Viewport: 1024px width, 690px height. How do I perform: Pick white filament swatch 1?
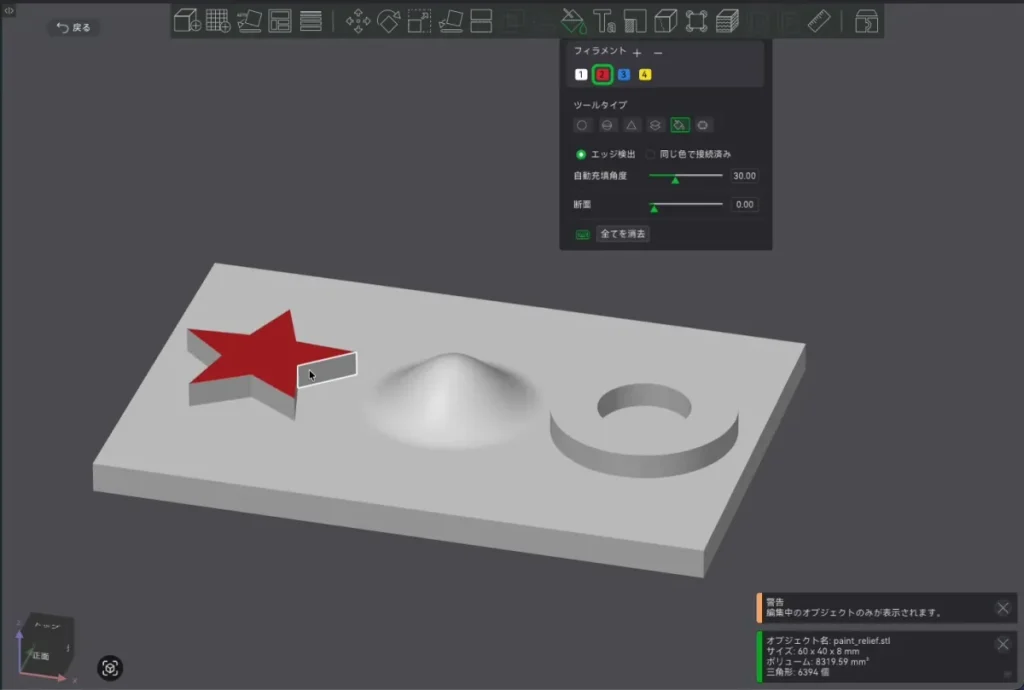click(581, 74)
